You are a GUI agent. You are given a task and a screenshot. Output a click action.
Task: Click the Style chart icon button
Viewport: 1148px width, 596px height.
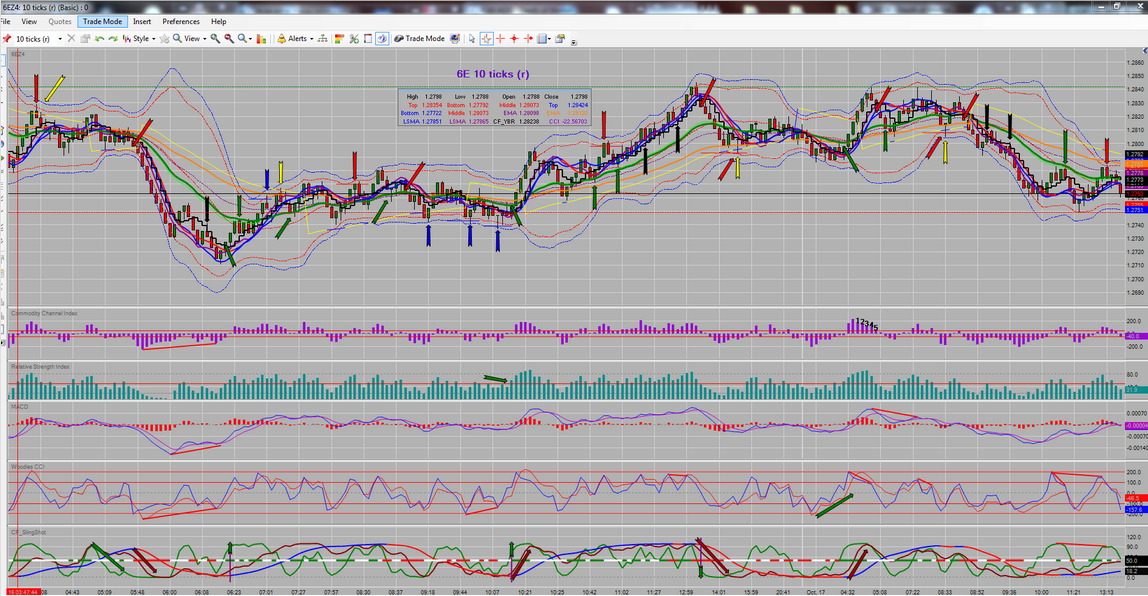[x=135, y=39]
